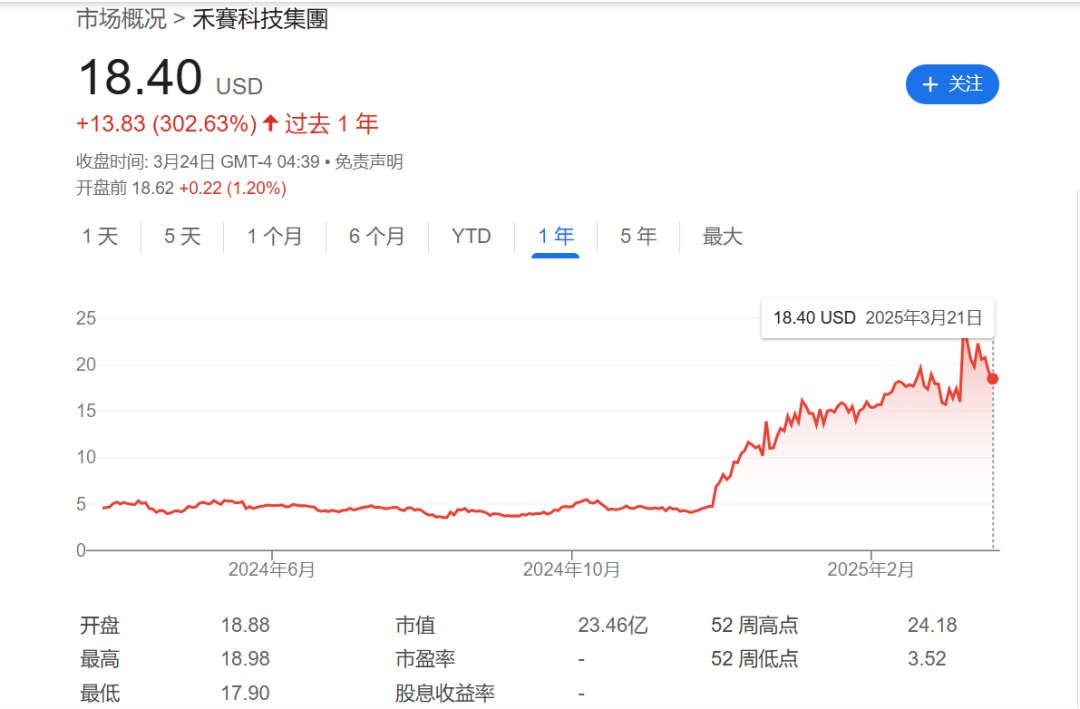Select the YTD range tab

click(x=471, y=237)
